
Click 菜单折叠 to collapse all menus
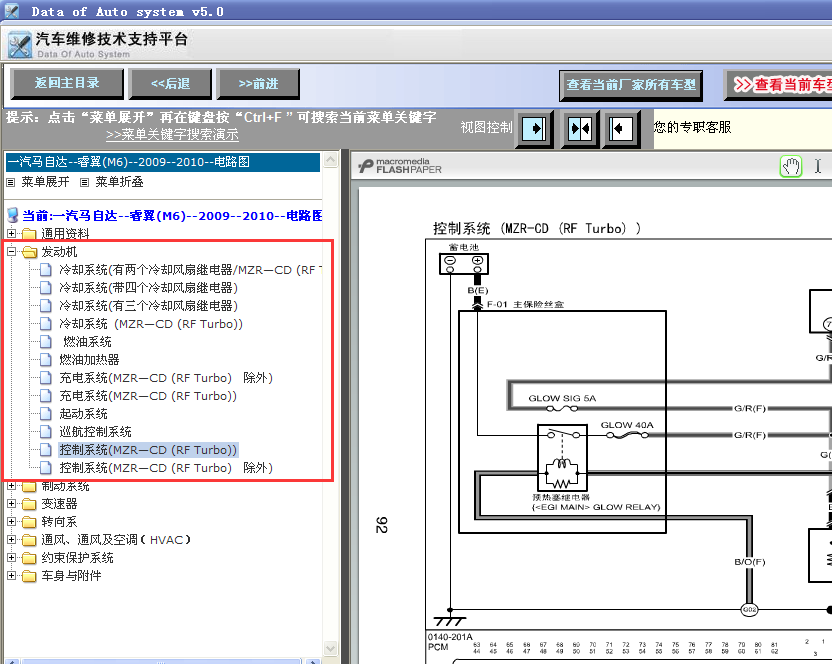(x=119, y=182)
